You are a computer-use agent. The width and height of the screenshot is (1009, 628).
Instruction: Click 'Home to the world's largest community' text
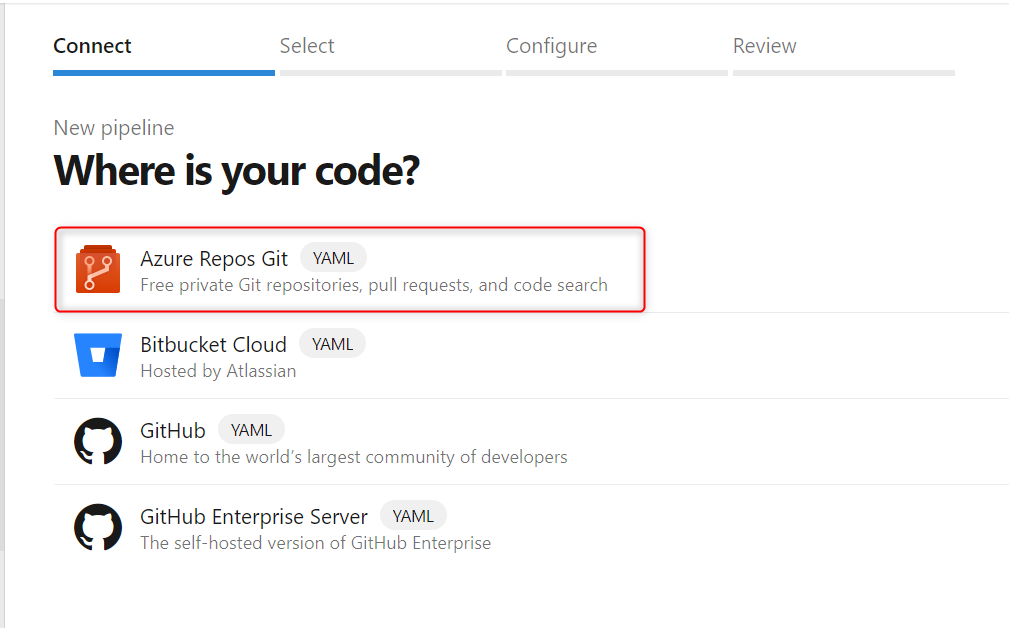coord(353,457)
